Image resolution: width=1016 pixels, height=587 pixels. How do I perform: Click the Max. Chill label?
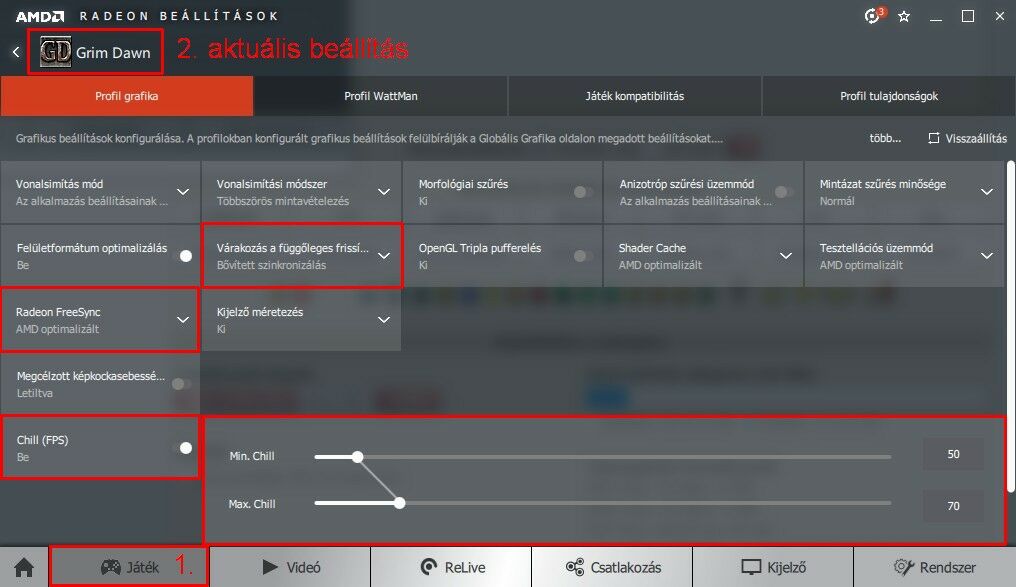pyautogui.click(x=252, y=504)
